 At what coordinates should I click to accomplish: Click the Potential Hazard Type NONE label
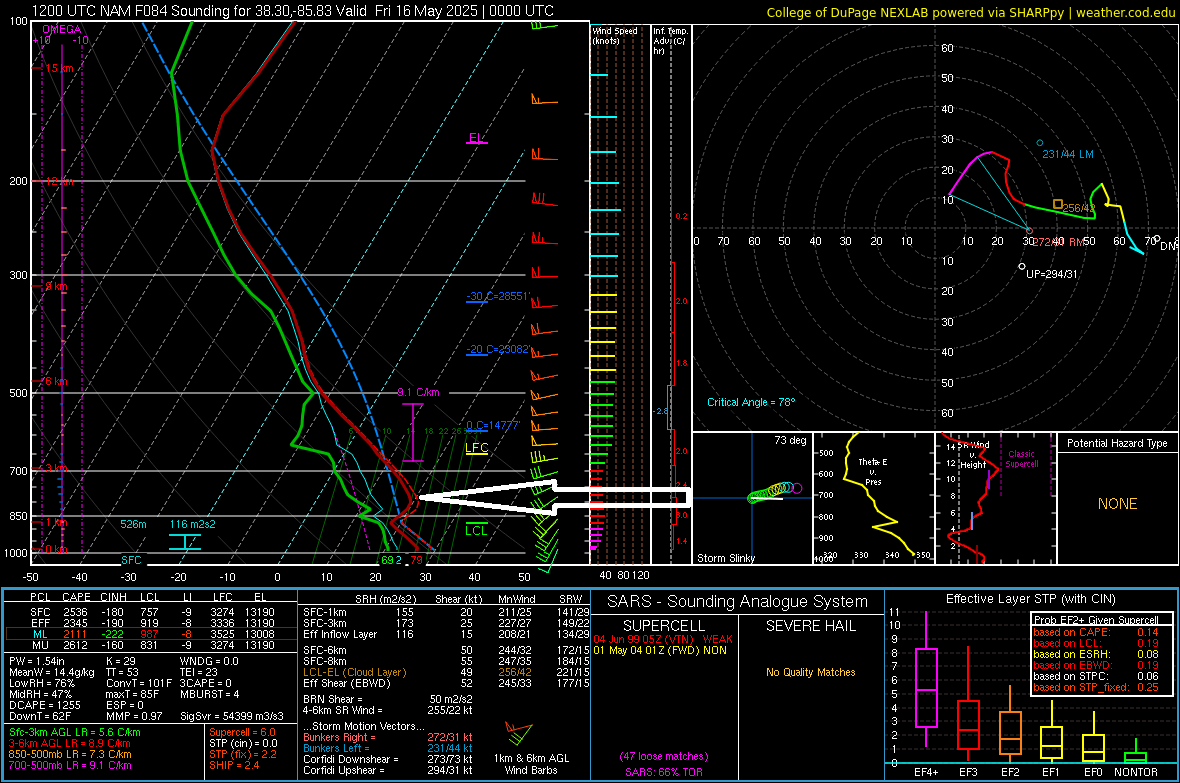click(1117, 504)
